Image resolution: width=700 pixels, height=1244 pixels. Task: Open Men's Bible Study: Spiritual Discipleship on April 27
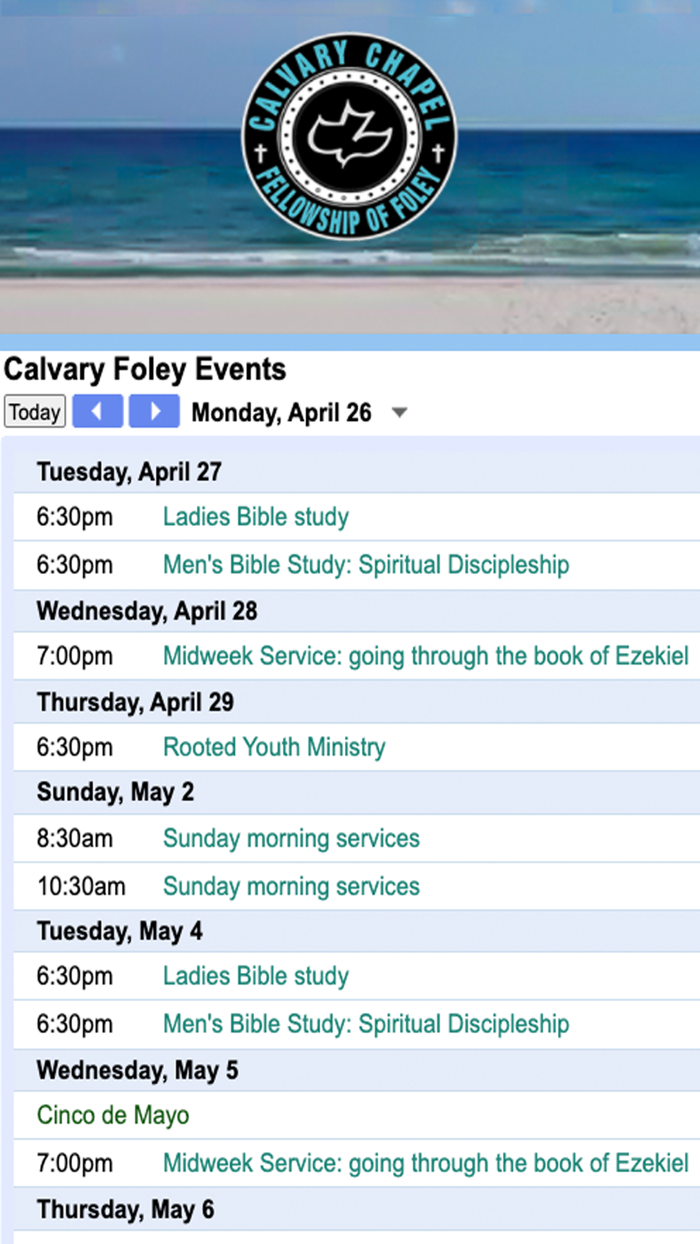[x=366, y=564]
